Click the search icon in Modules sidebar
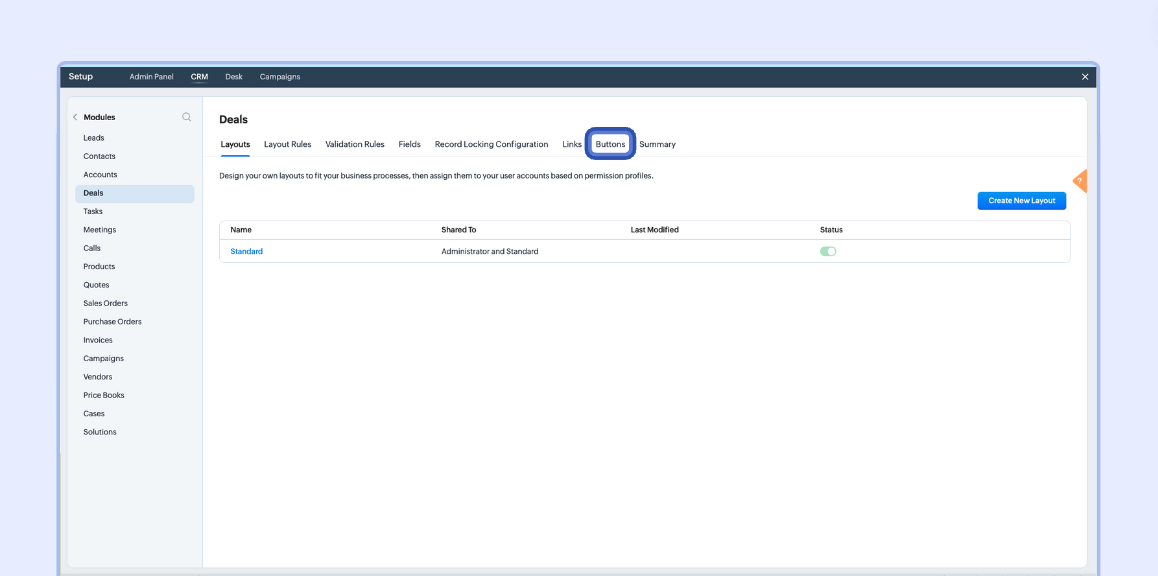1158x576 pixels. pyautogui.click(x=186, y=117)
